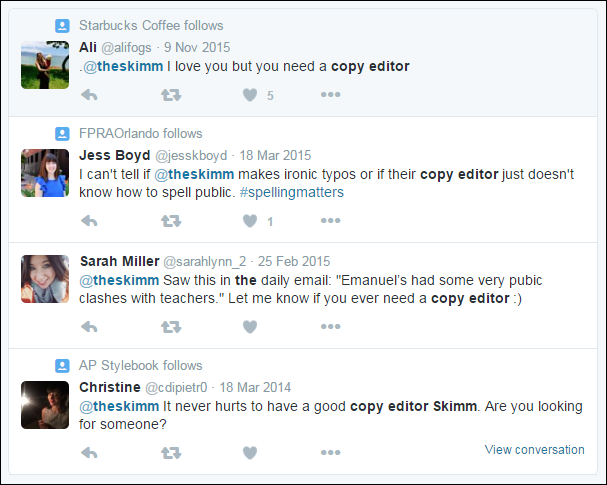
Task: Reply to Christine's tweet
Action: [89, 453]
